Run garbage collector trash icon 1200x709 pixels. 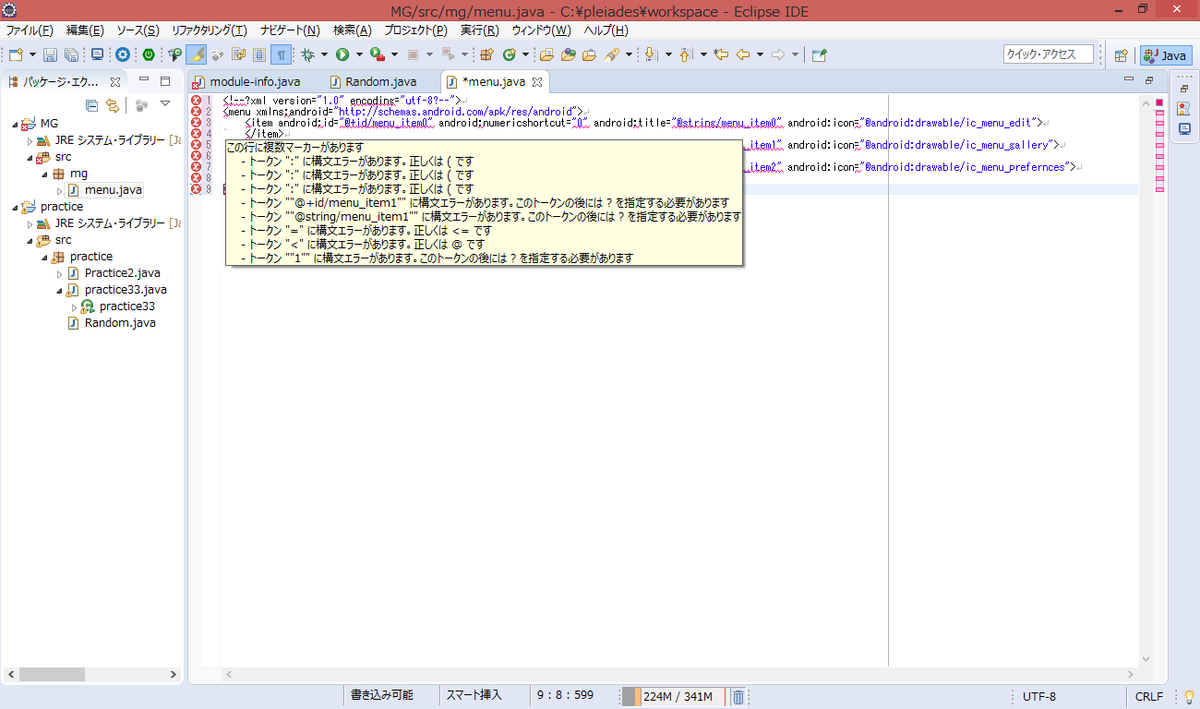point(738,696)
